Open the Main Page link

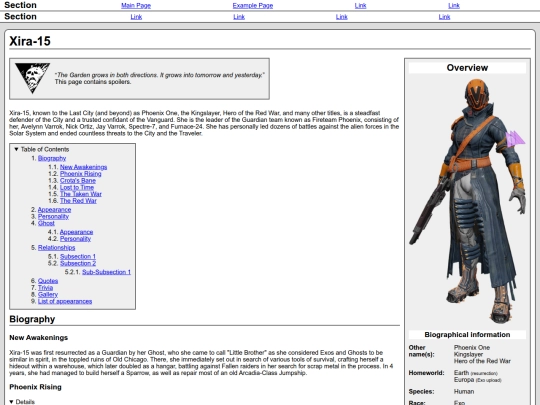tap(136, 6)
